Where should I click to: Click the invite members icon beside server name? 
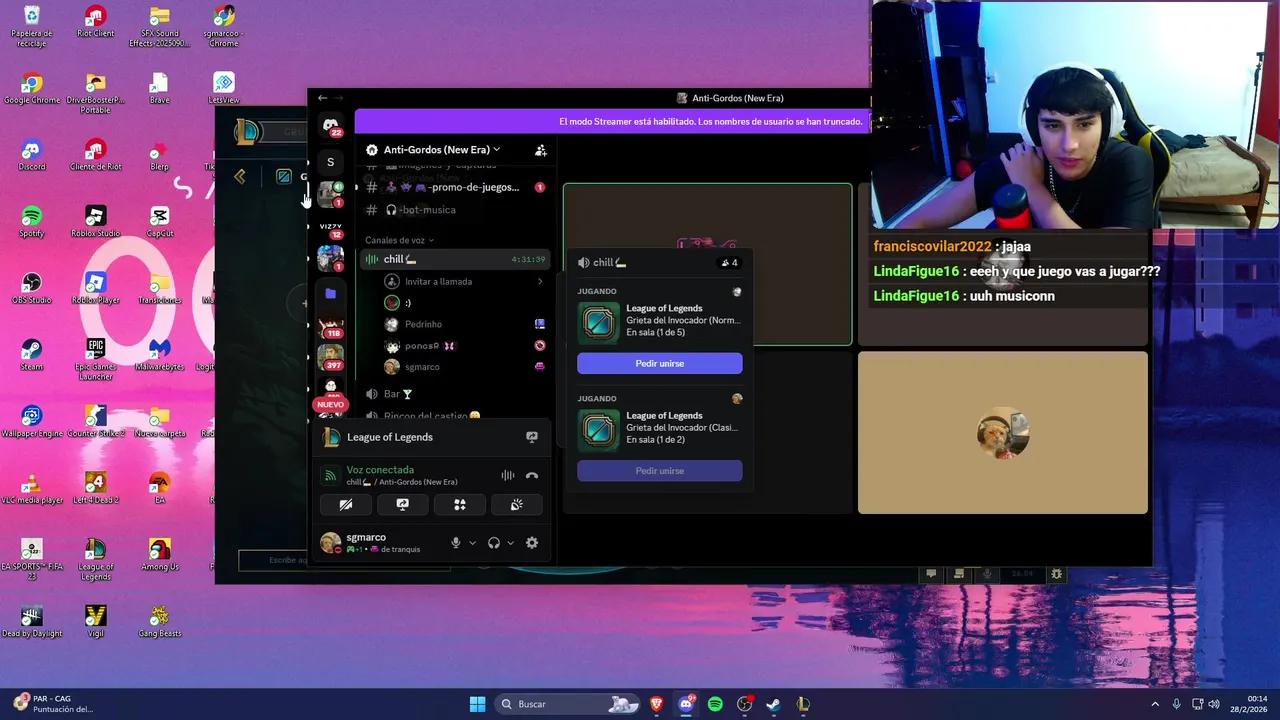pos(540,150)
